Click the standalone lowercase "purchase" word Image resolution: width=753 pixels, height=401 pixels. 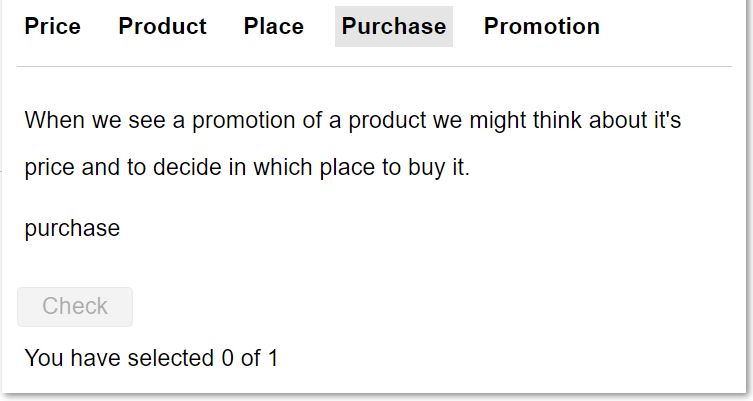click(x=72, y=229)
